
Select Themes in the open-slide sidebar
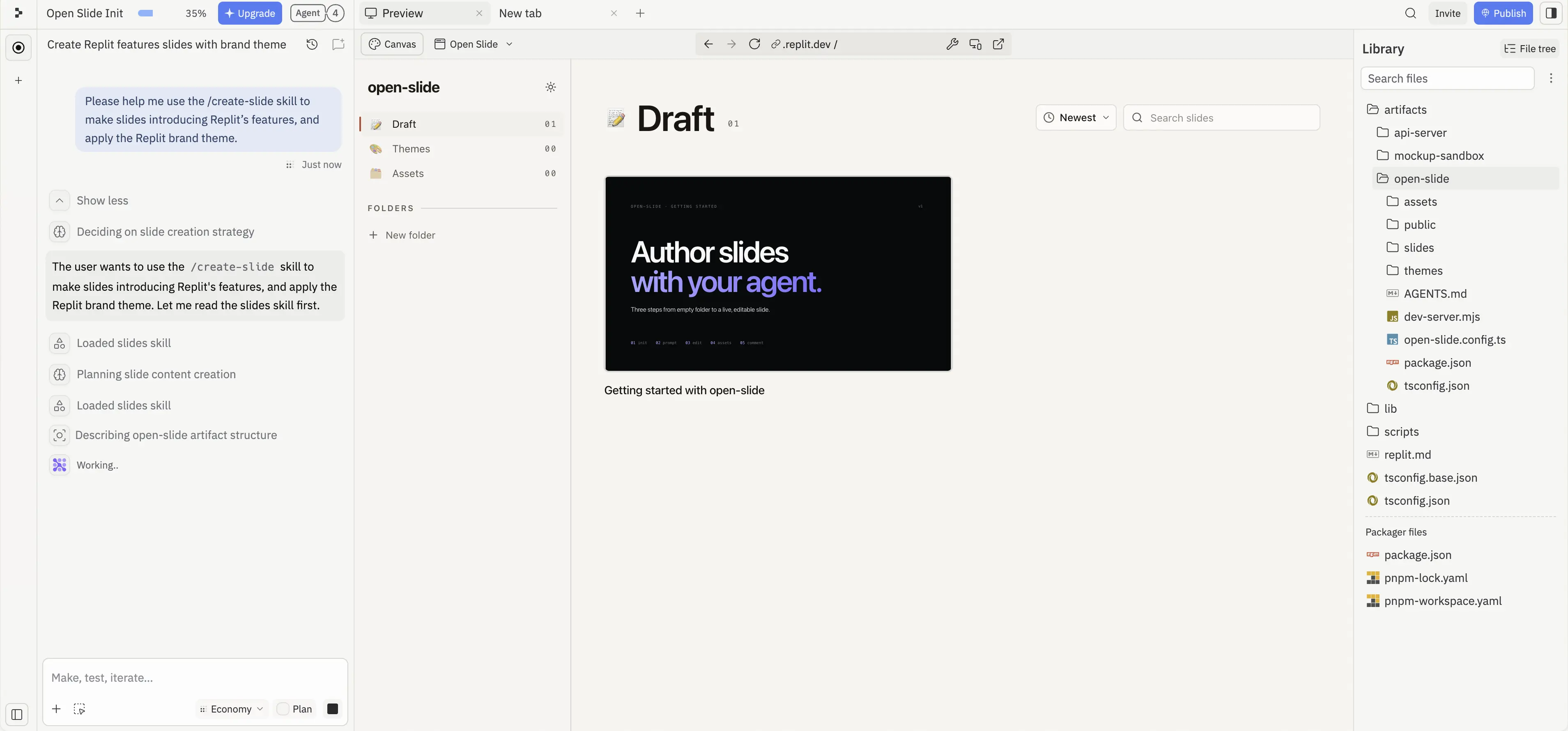462,149
